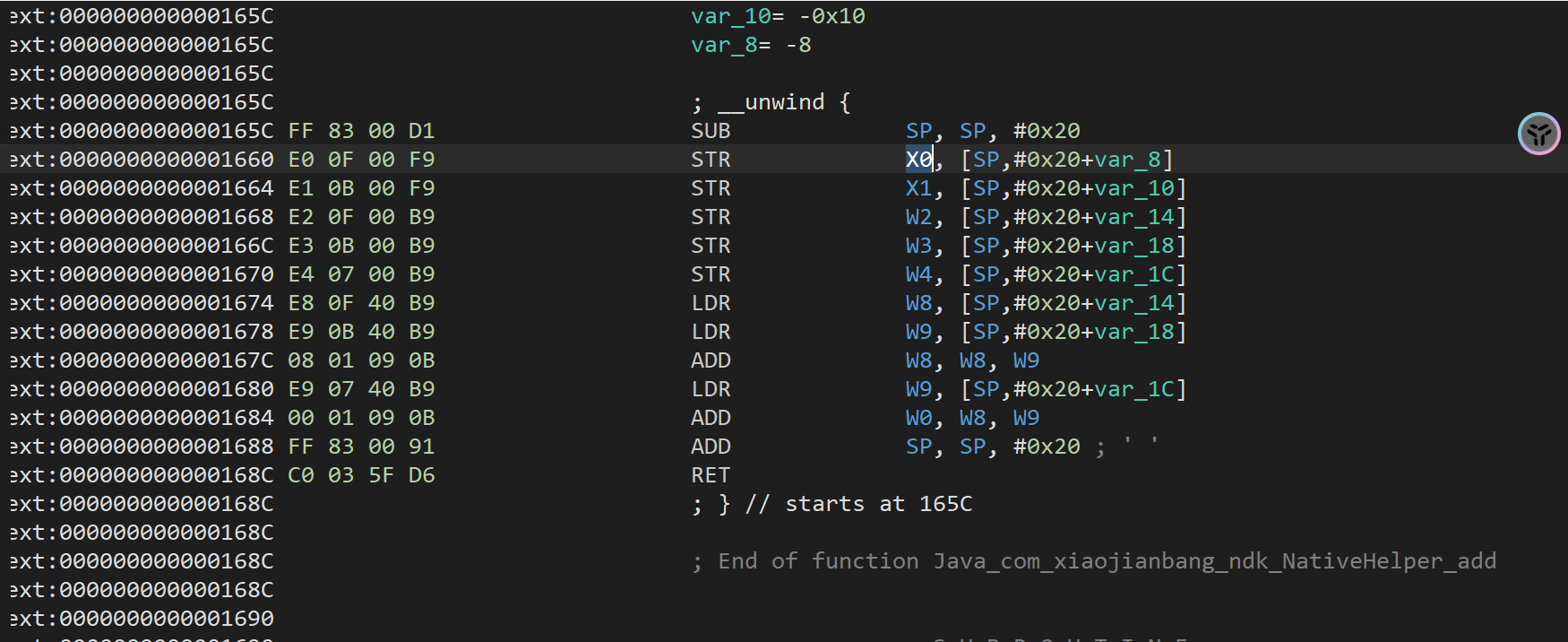Select the W2 register operand
Screen dimensions: 1568x642
coord(918,217)
